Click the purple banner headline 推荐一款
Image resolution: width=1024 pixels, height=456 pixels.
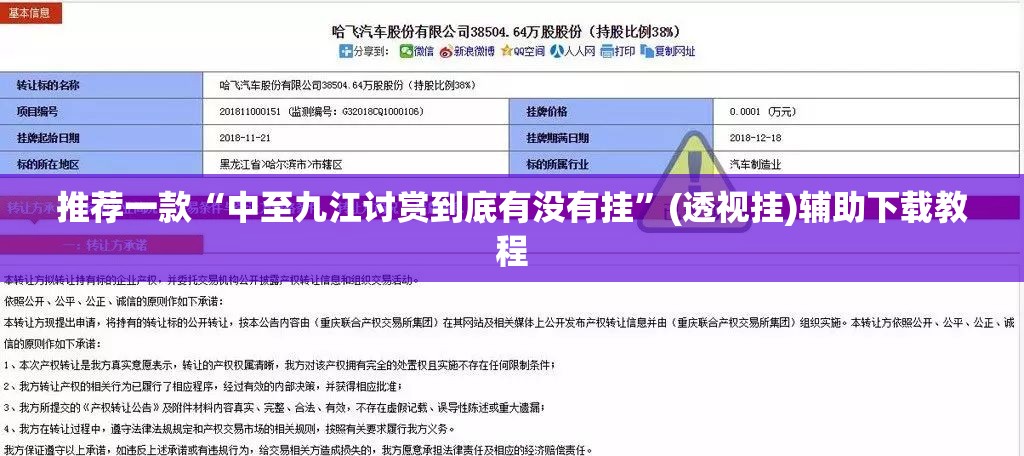[512, 229]
